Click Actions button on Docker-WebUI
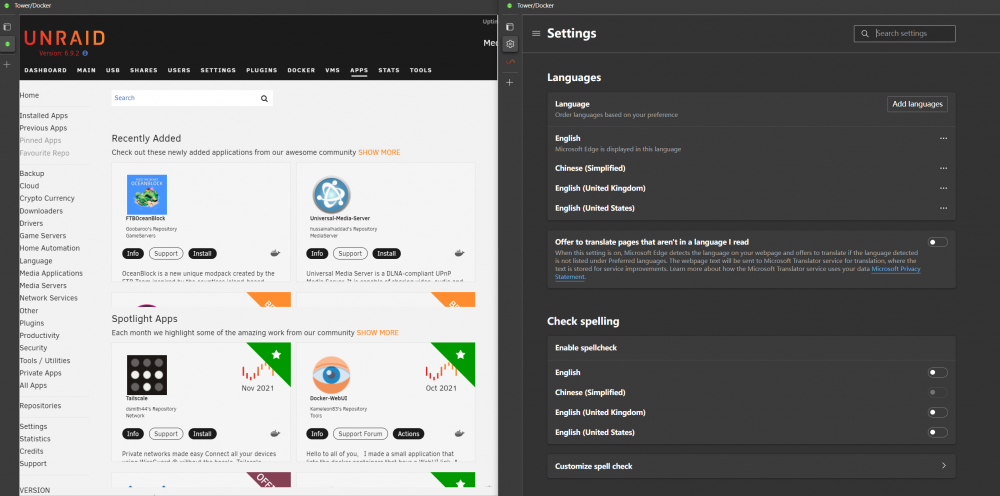 tap(409, 434)
